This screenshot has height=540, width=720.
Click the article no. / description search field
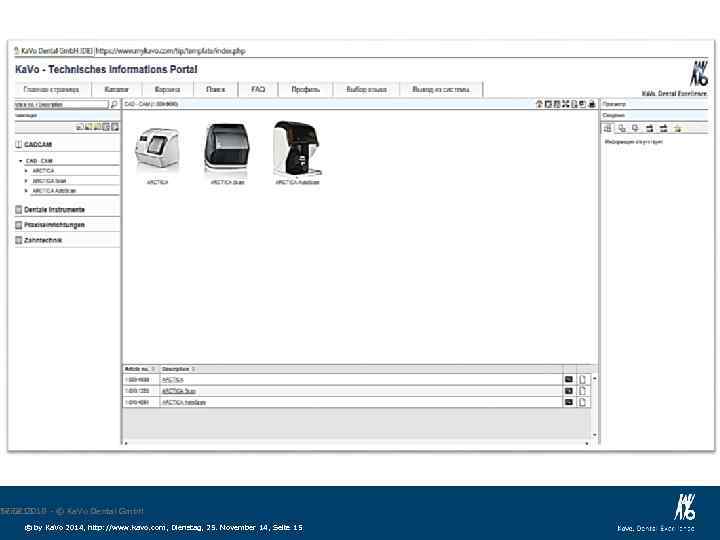click(61, 105)
